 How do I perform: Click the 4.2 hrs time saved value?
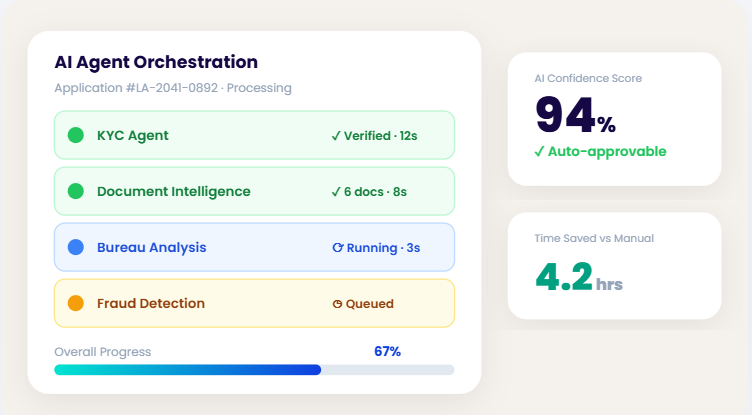578,276
